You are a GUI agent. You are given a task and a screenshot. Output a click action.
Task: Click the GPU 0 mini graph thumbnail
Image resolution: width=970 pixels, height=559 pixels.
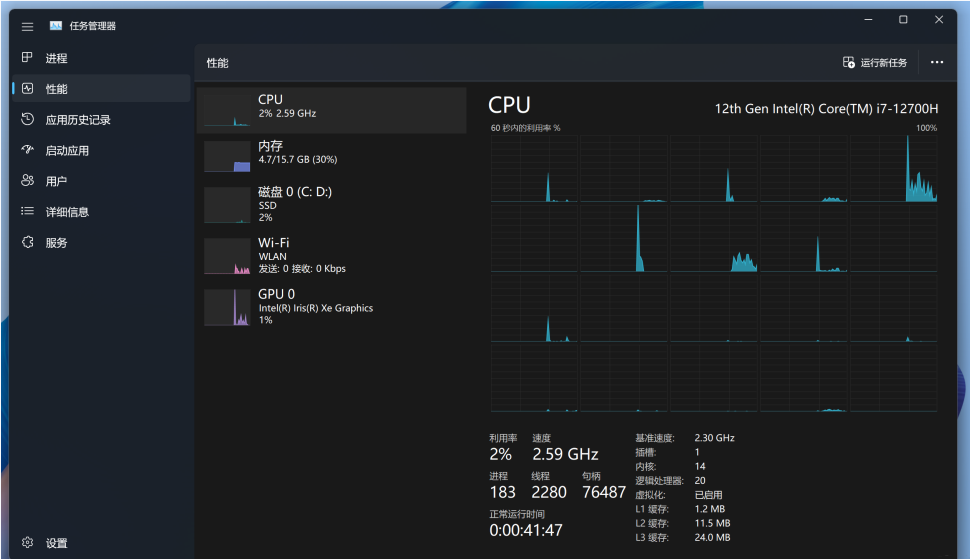pyautogui.click(x=227, y=307)
